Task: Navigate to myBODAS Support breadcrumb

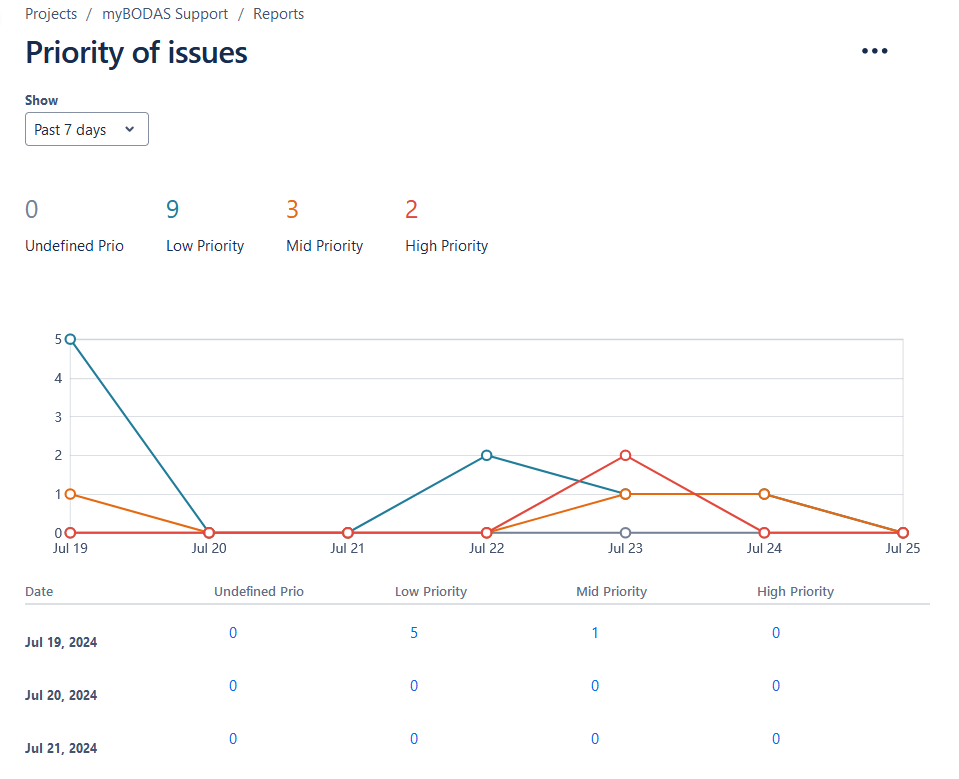Action: coord(165,14)
